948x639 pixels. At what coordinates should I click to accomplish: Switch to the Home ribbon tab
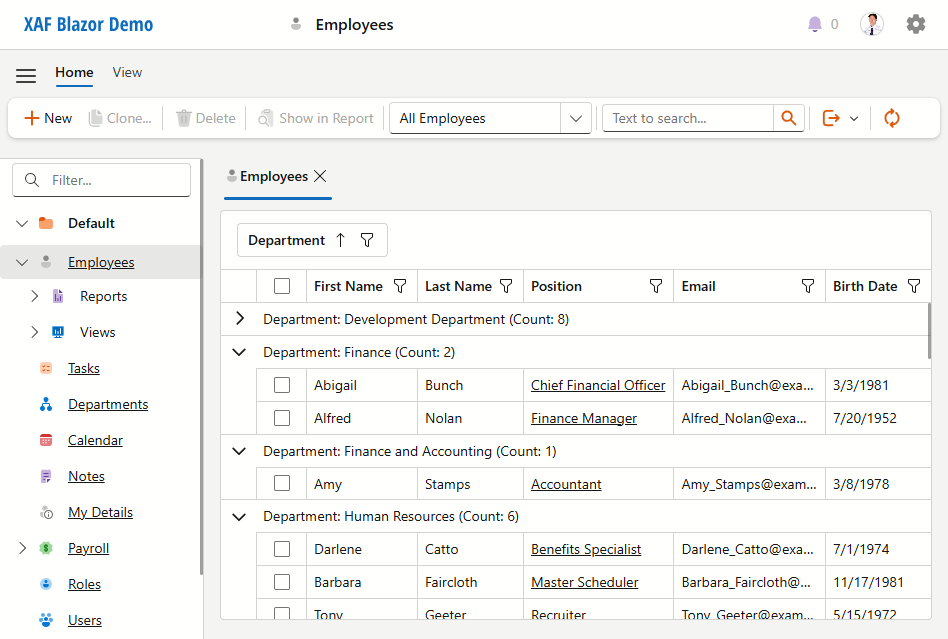pos(74,73)
